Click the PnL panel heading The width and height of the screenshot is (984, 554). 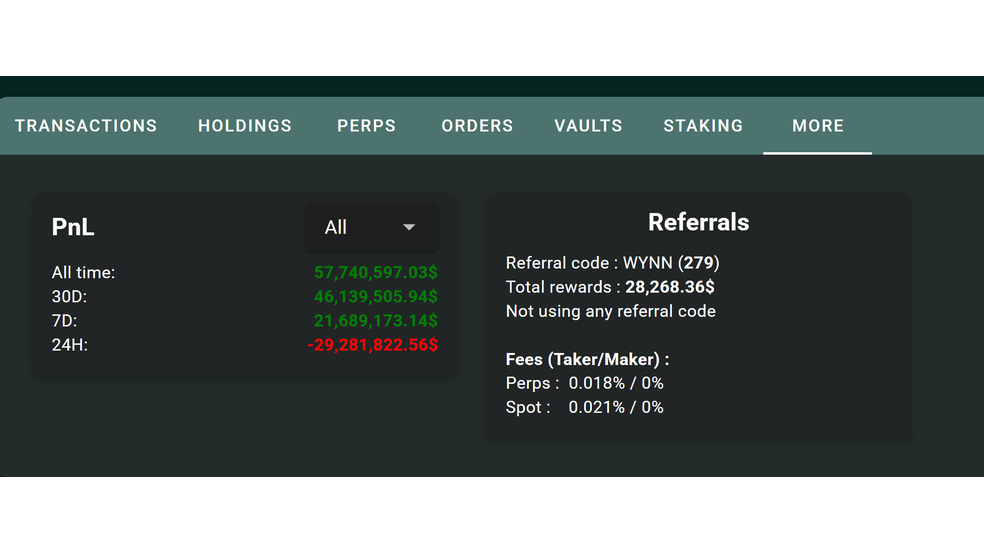coord(73,227)
